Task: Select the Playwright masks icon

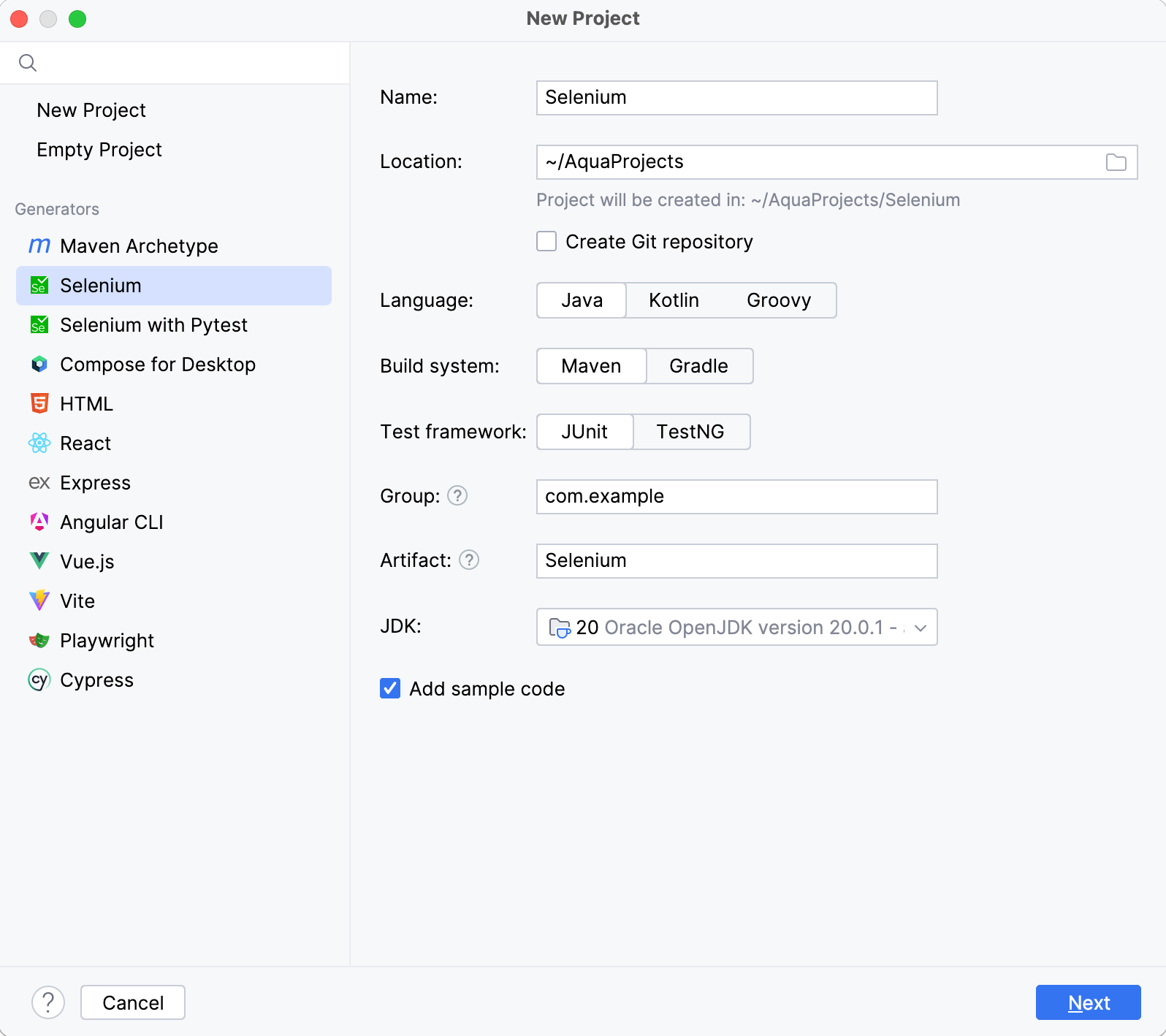Action: tap(39, 641)
